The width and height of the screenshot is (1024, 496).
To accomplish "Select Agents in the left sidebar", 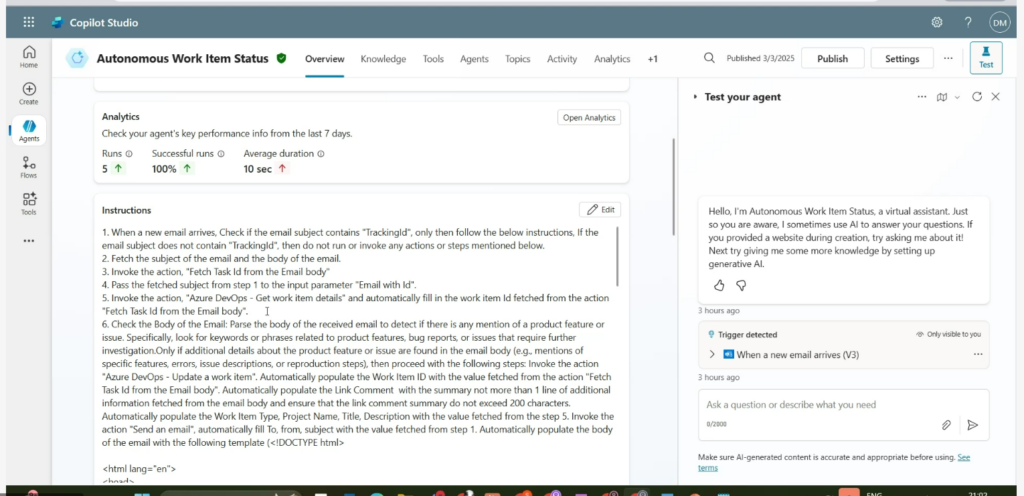I will click(x=29, y=131).
